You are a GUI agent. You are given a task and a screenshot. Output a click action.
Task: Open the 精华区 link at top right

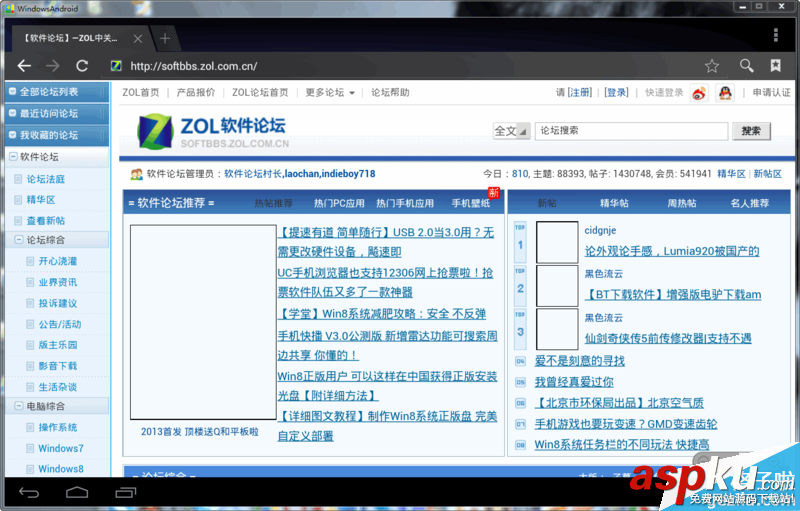point(731,174)
